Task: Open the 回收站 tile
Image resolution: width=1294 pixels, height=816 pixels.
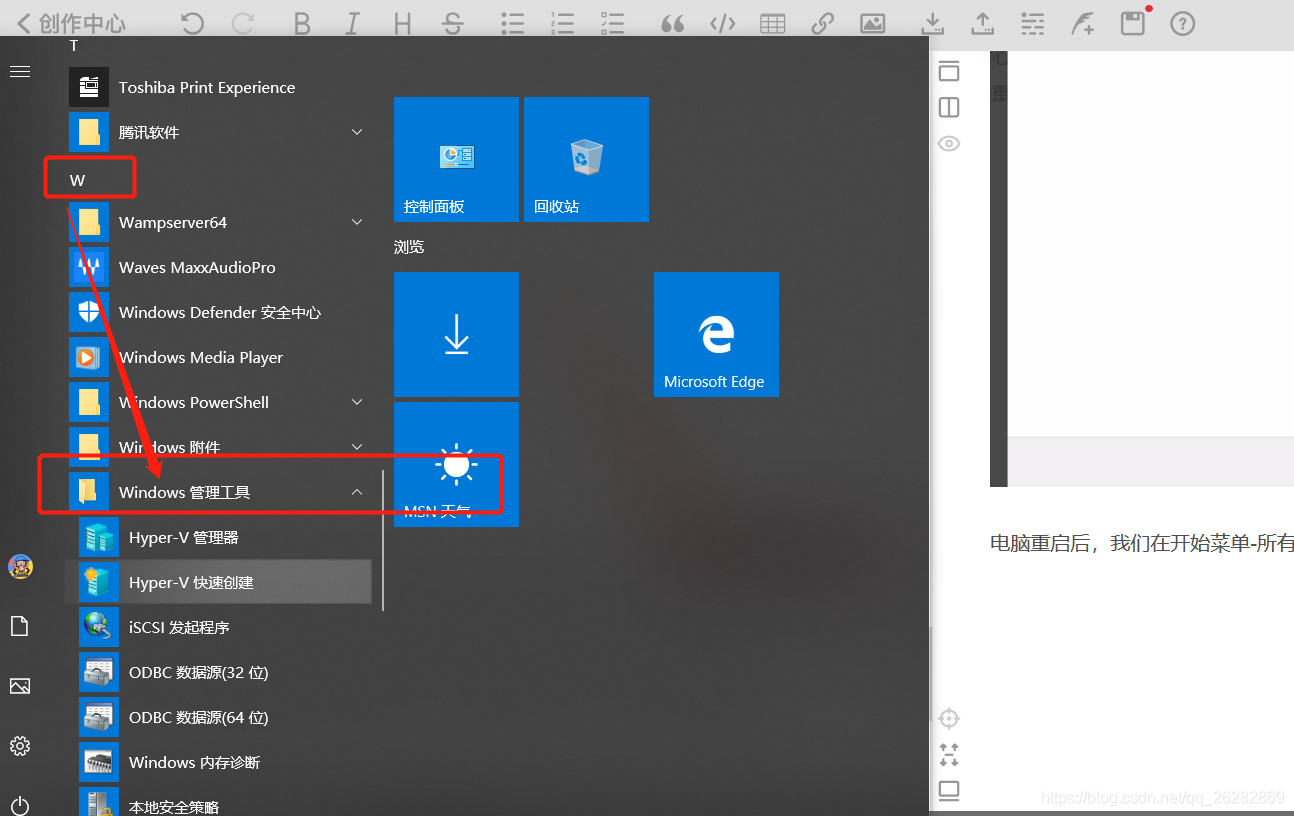Action: pos(586,159)
